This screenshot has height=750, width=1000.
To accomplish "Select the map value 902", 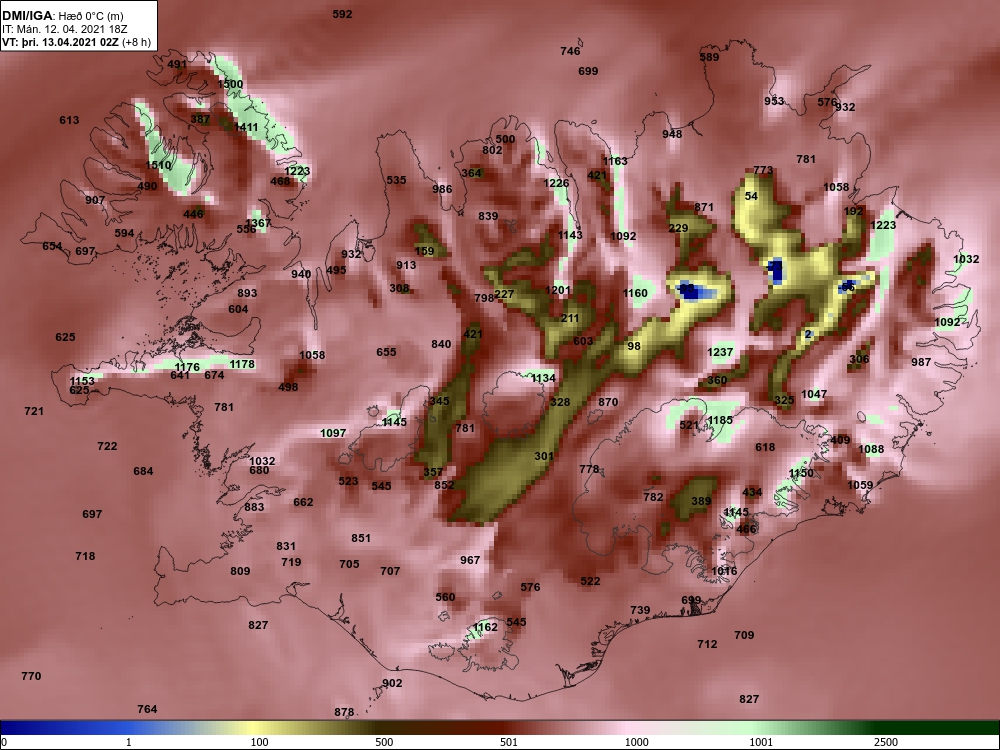I will tap(392, 683).
